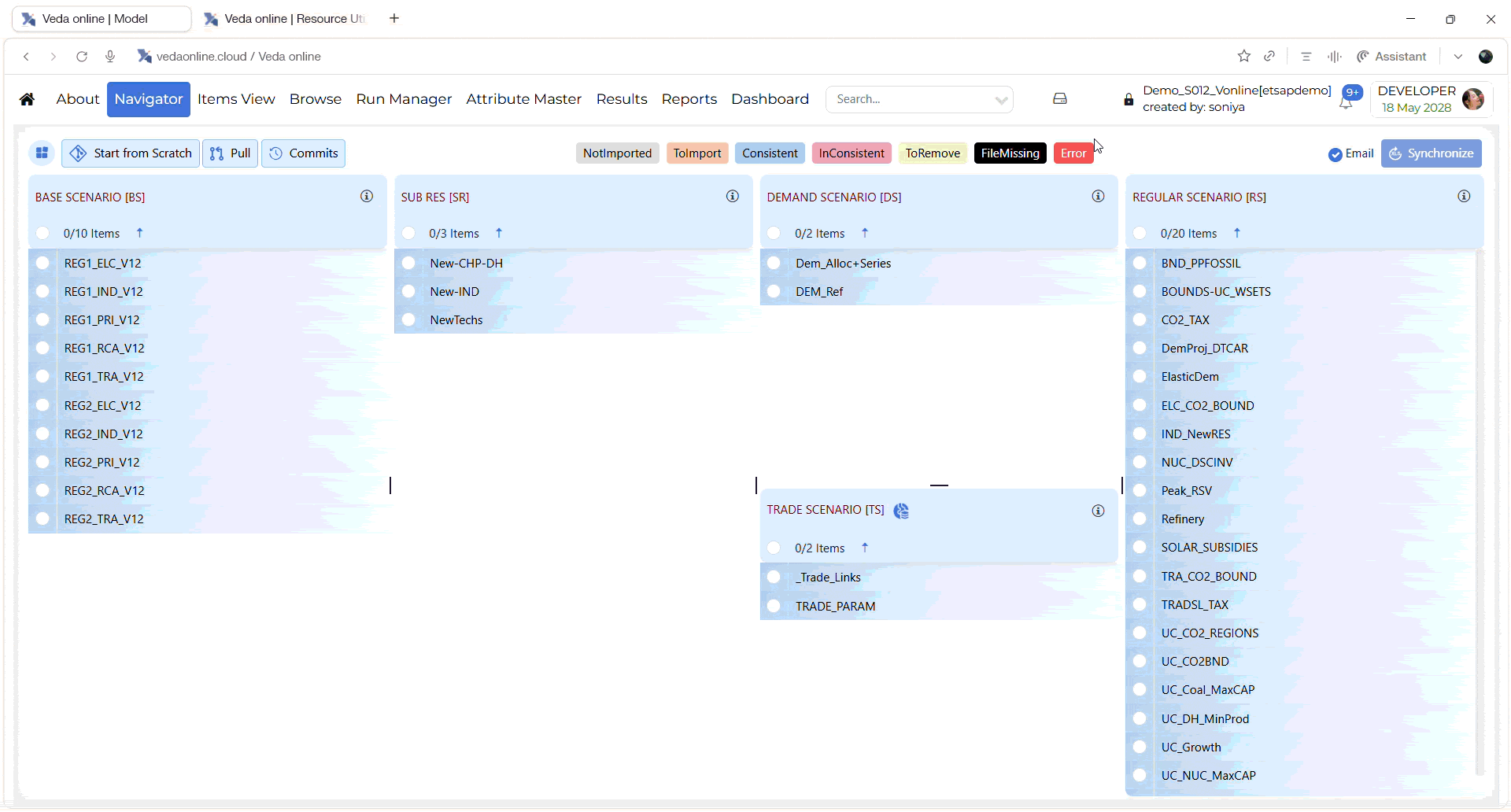Viewport: 1511px width, 812px height.
Task: Select CO2_TAX checkbox
Action: coord(1140,320)
